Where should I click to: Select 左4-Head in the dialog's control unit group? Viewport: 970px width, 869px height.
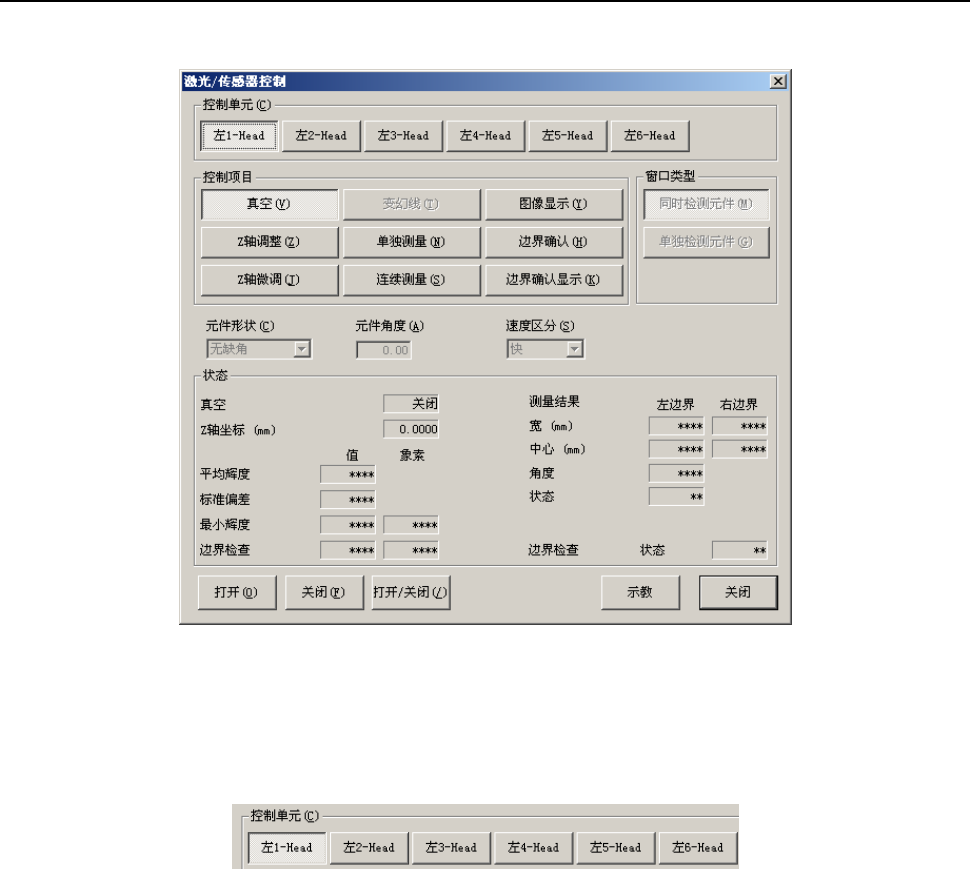(486, 136)
